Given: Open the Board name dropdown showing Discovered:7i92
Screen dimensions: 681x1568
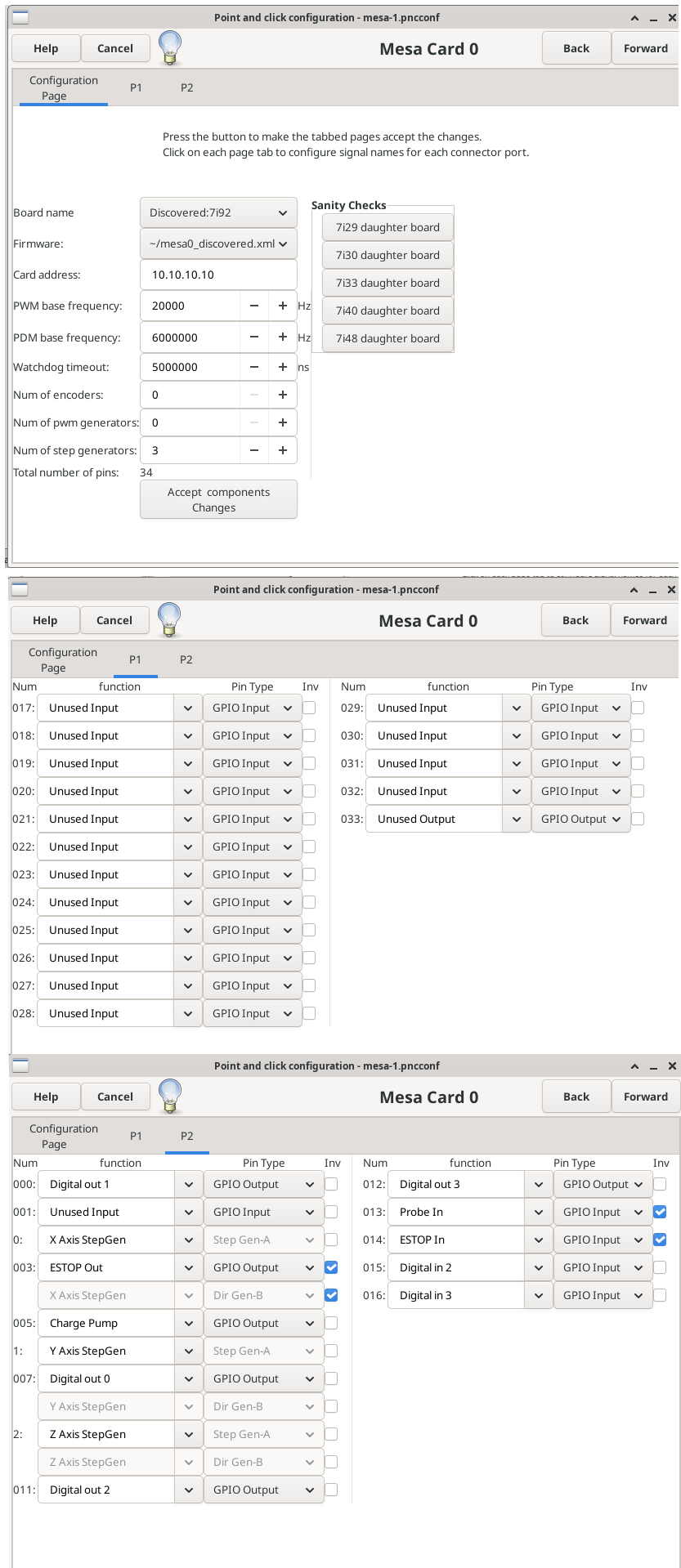Looking at the screenshot, I should tap(218, 212).
